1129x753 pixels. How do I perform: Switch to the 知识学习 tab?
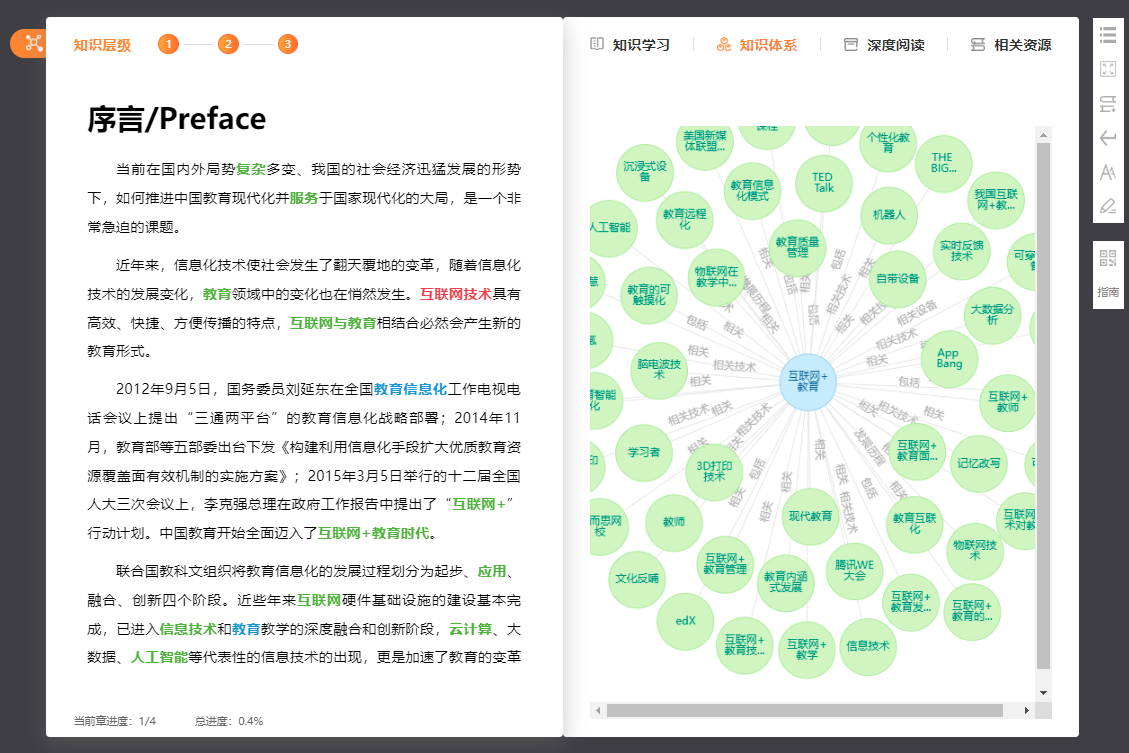pos(630,45)
